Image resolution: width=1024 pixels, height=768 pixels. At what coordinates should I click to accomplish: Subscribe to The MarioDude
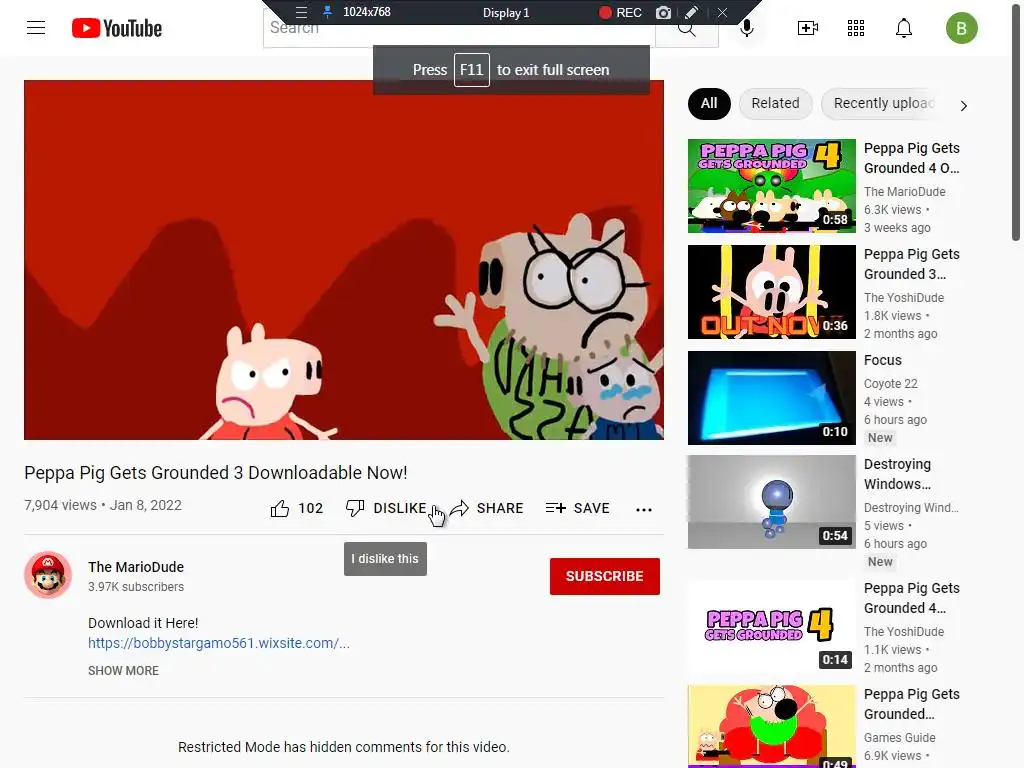pos(605,576)
